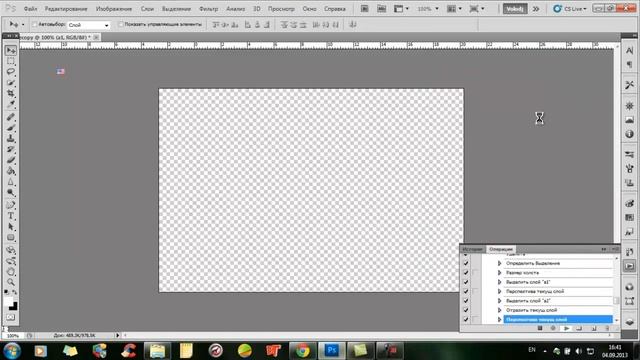Expand the Перспектива текущ слой step
This screenshot has height=360, width=640.
click(499, 291)
